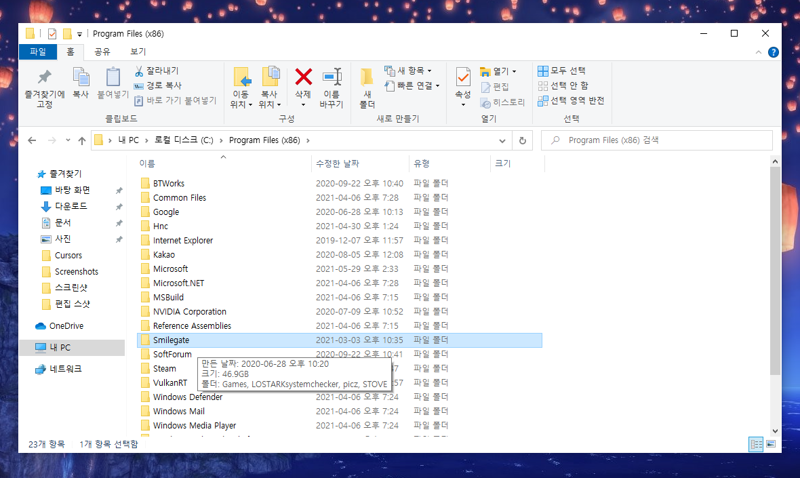800x478 pixels.
Task: Go up one folder level arrow
Action: coord(82,140)
